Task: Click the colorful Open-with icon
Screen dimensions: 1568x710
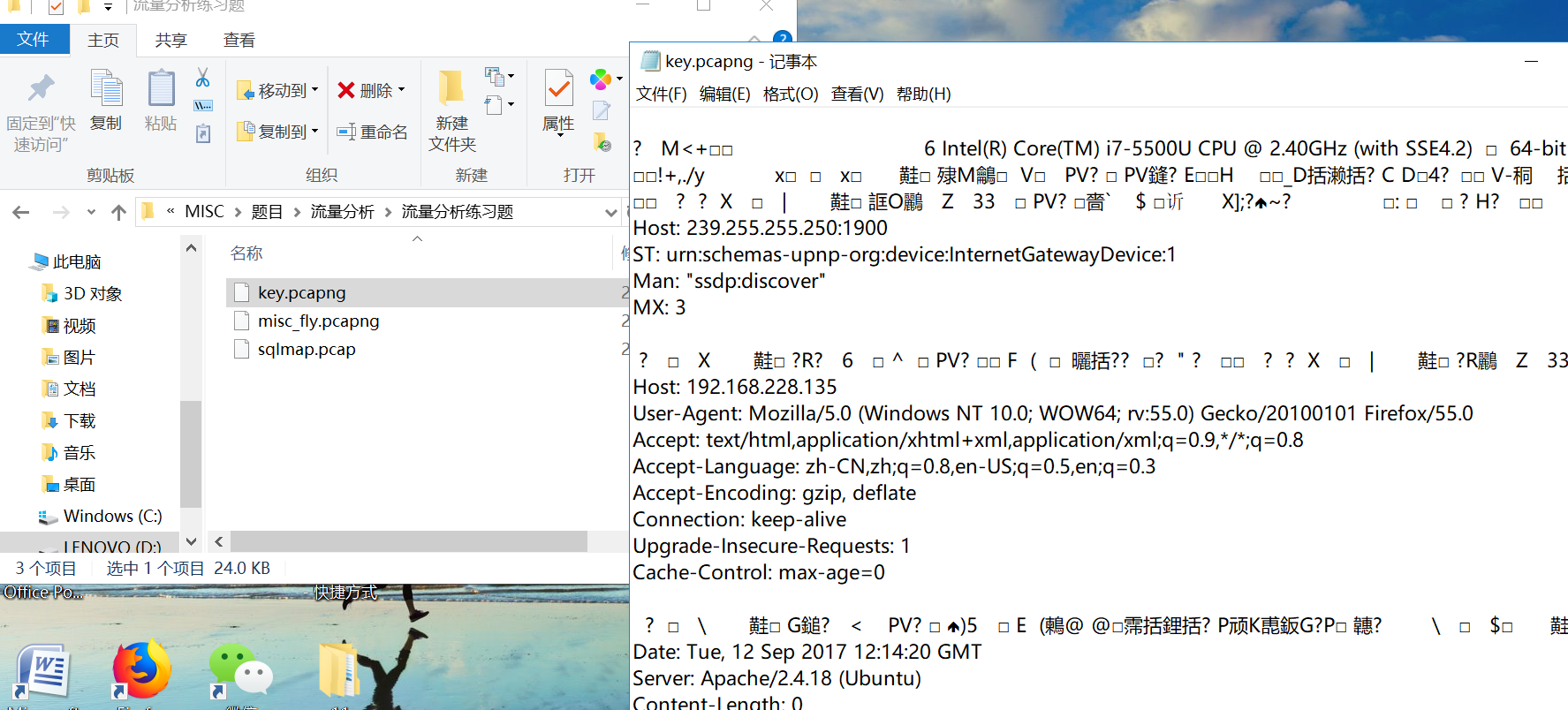Action: 601,79
